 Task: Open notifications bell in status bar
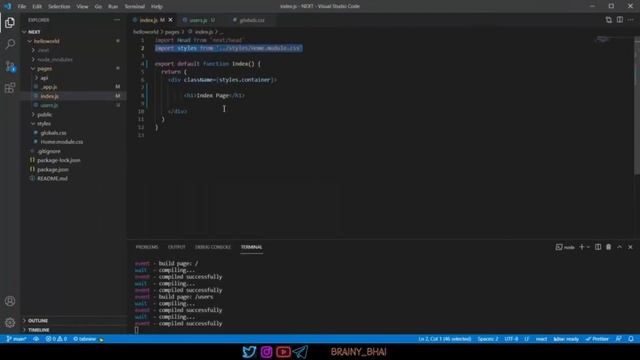pos(631,339)
